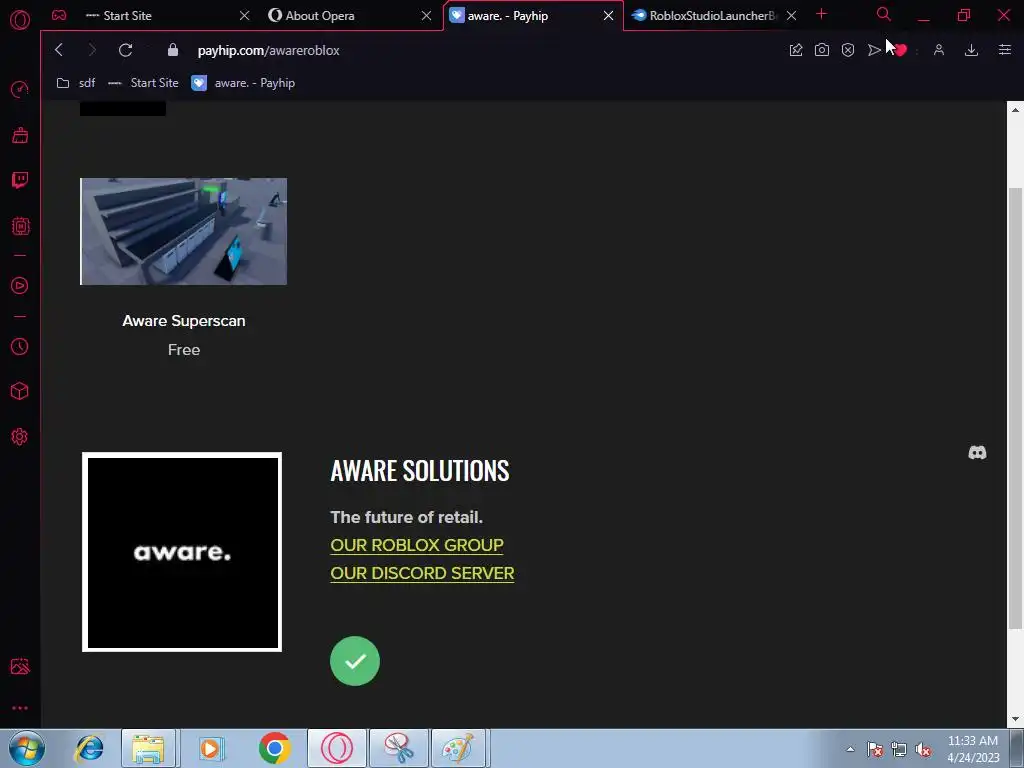Screen dimensions: 1024x768
Task: Click the aware. logo image
Action: 182,552
